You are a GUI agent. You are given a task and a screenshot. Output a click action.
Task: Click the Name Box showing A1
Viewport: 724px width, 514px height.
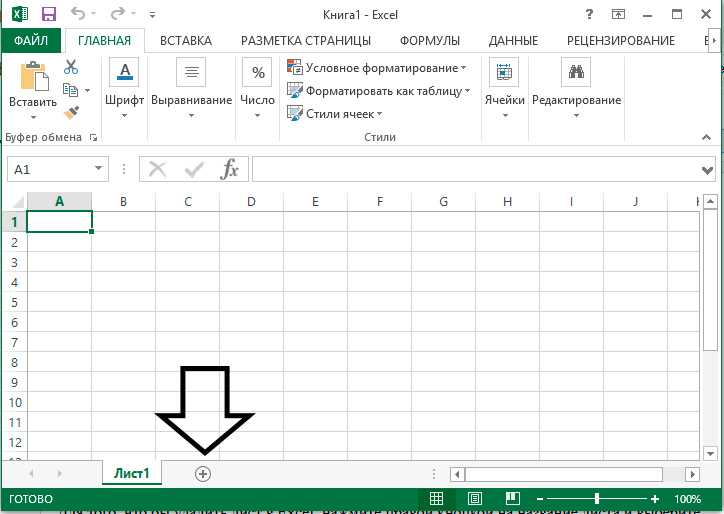(49, 169)
